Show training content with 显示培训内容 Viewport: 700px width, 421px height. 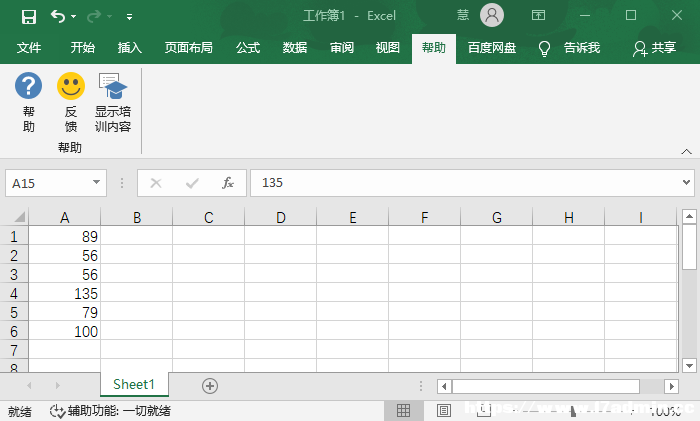coord(113,102)
